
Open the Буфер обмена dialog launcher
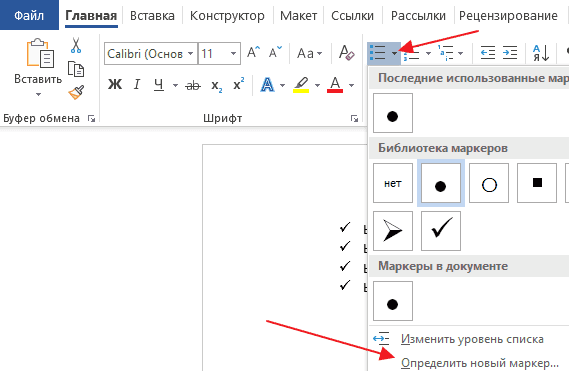[91, 118]
